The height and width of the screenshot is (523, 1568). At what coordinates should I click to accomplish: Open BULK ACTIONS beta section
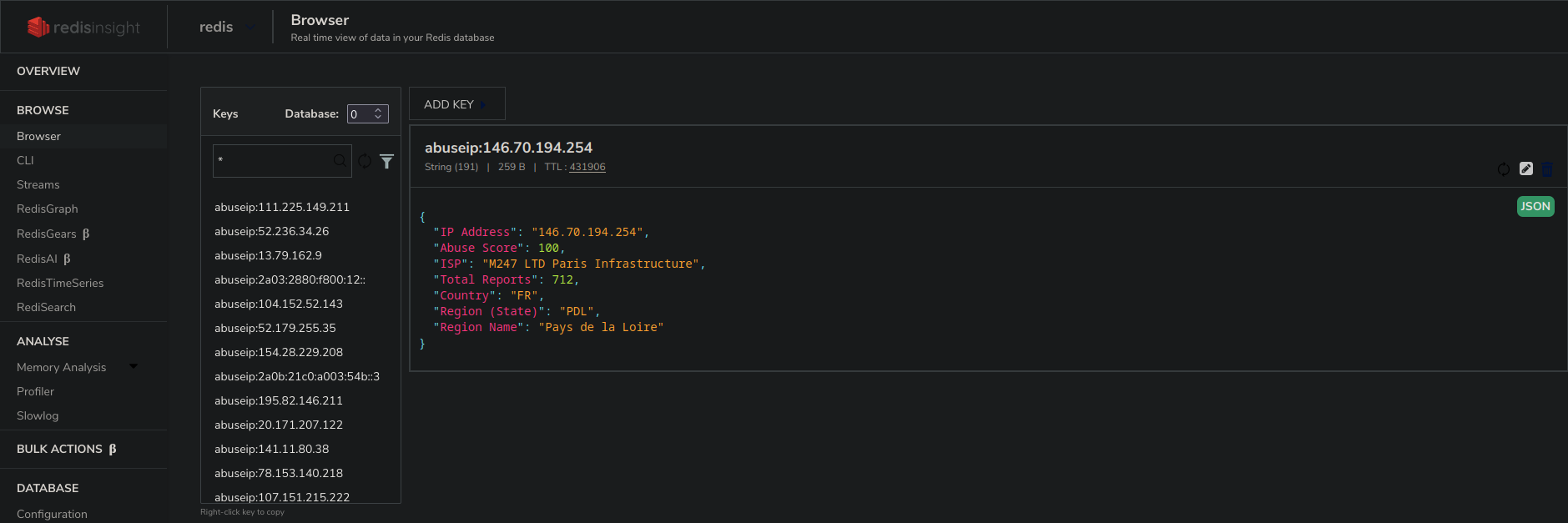(67, 449)
